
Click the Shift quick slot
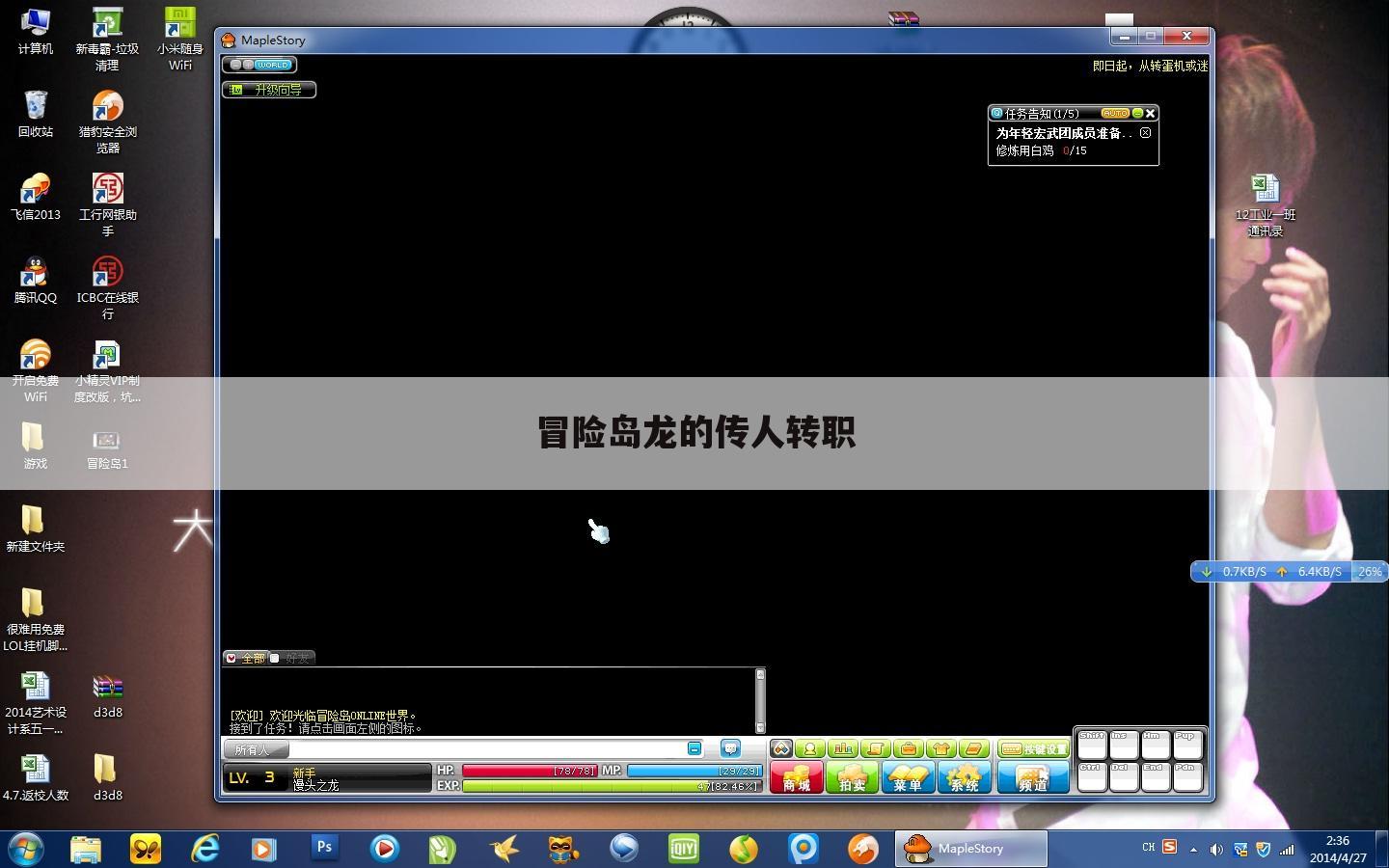tap(1092, 745)
